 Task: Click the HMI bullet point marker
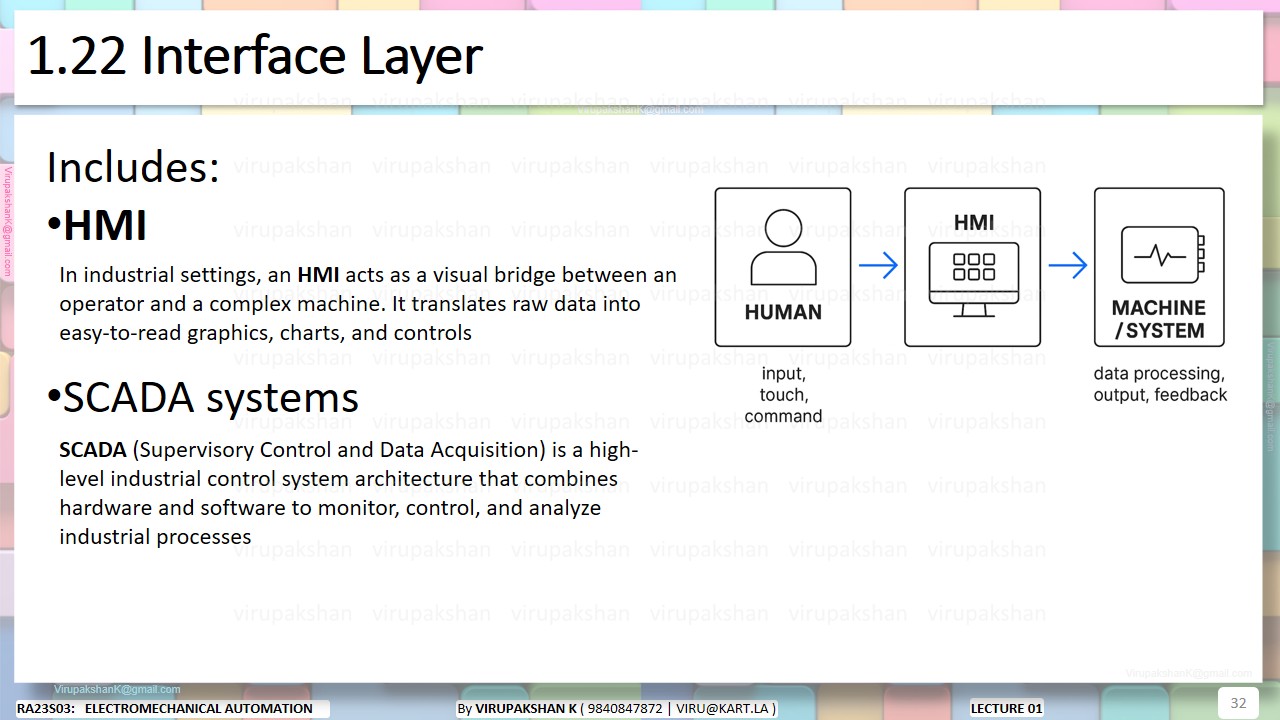coord(52,222)
